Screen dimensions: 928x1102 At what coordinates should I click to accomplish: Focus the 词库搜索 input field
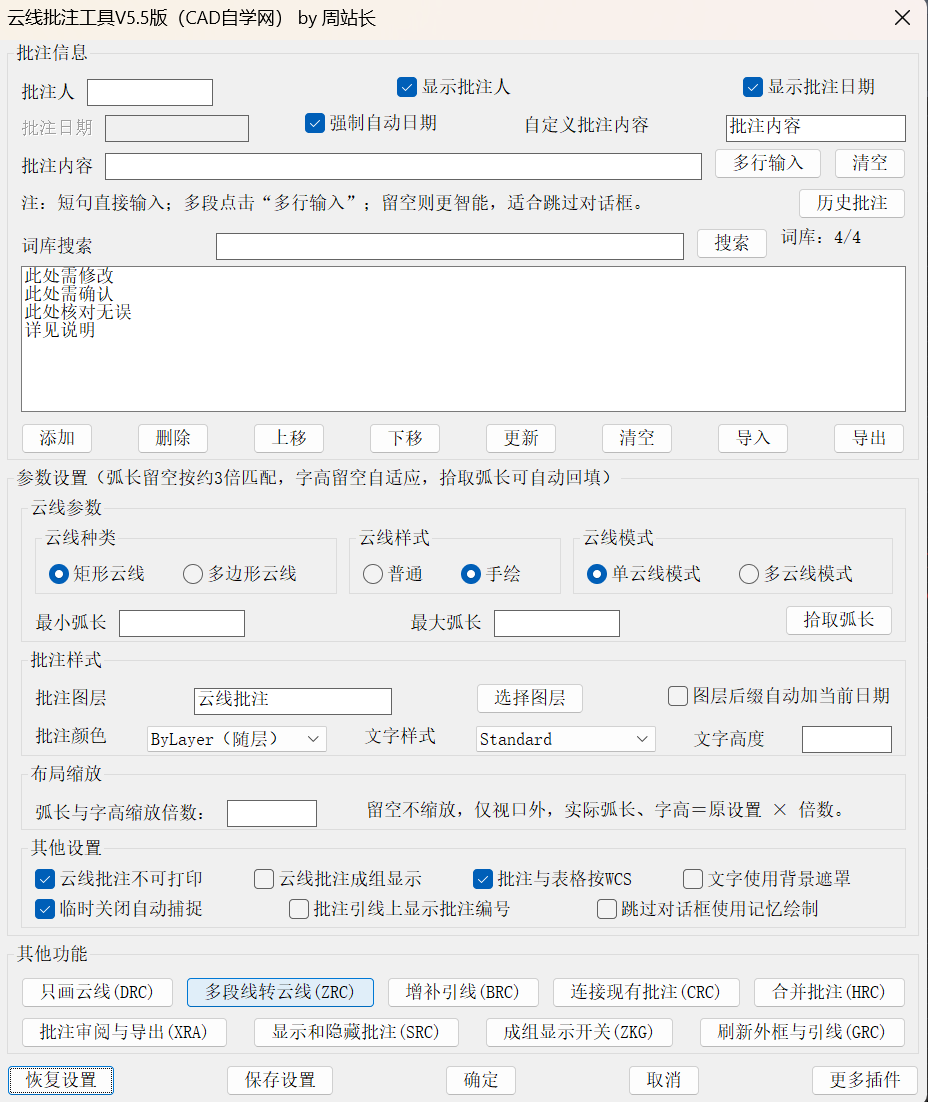point(450,247)
